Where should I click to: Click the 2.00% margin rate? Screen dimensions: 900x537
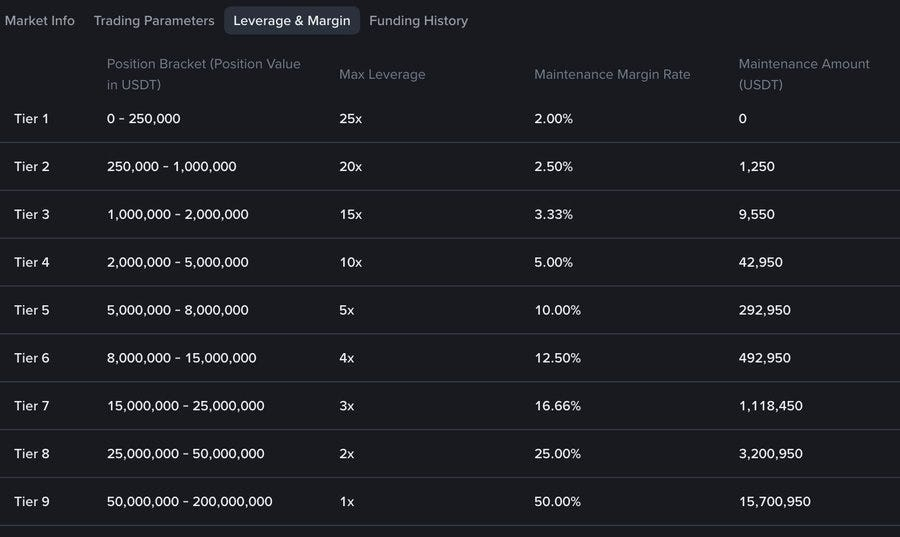click(553, 119)
